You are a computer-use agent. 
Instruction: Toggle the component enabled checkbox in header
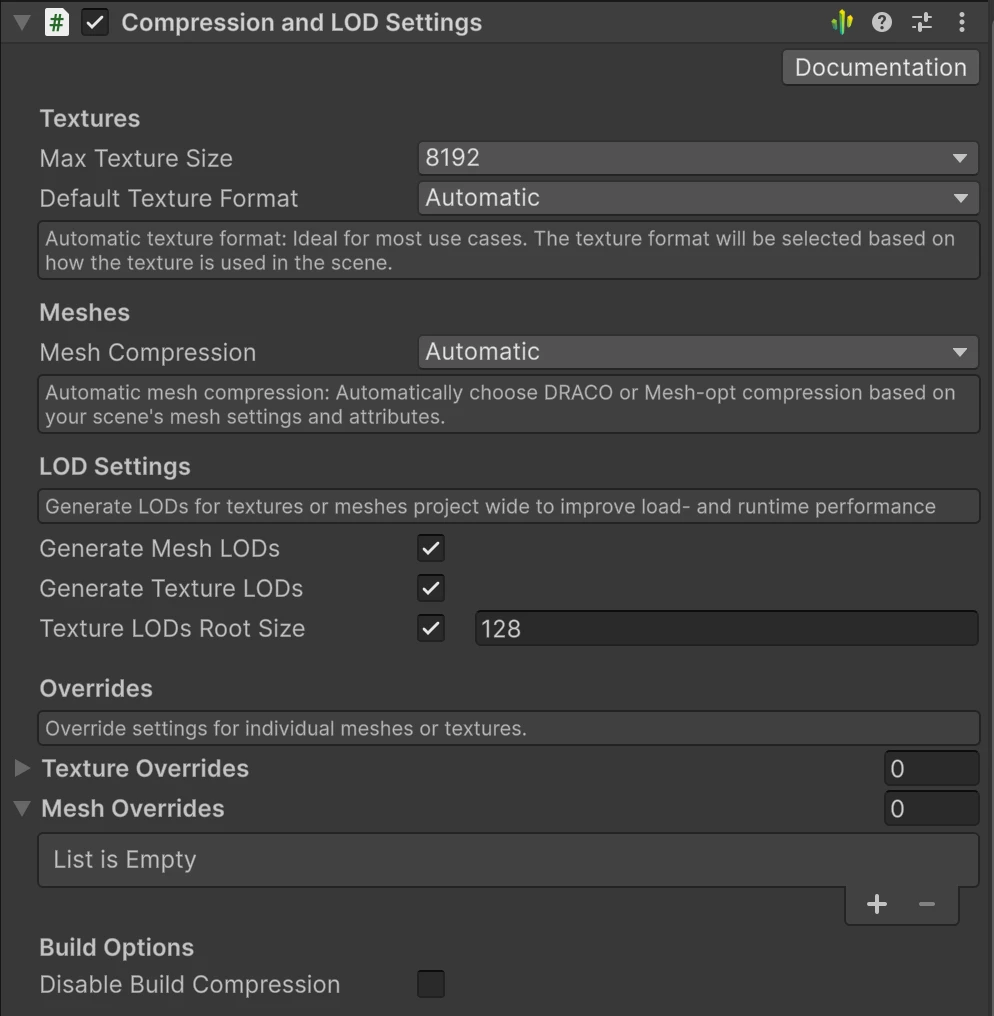[x=95, y=21]
